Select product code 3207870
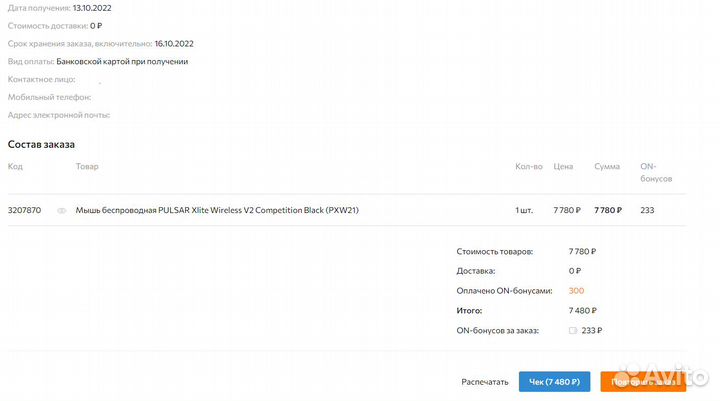 24,210
